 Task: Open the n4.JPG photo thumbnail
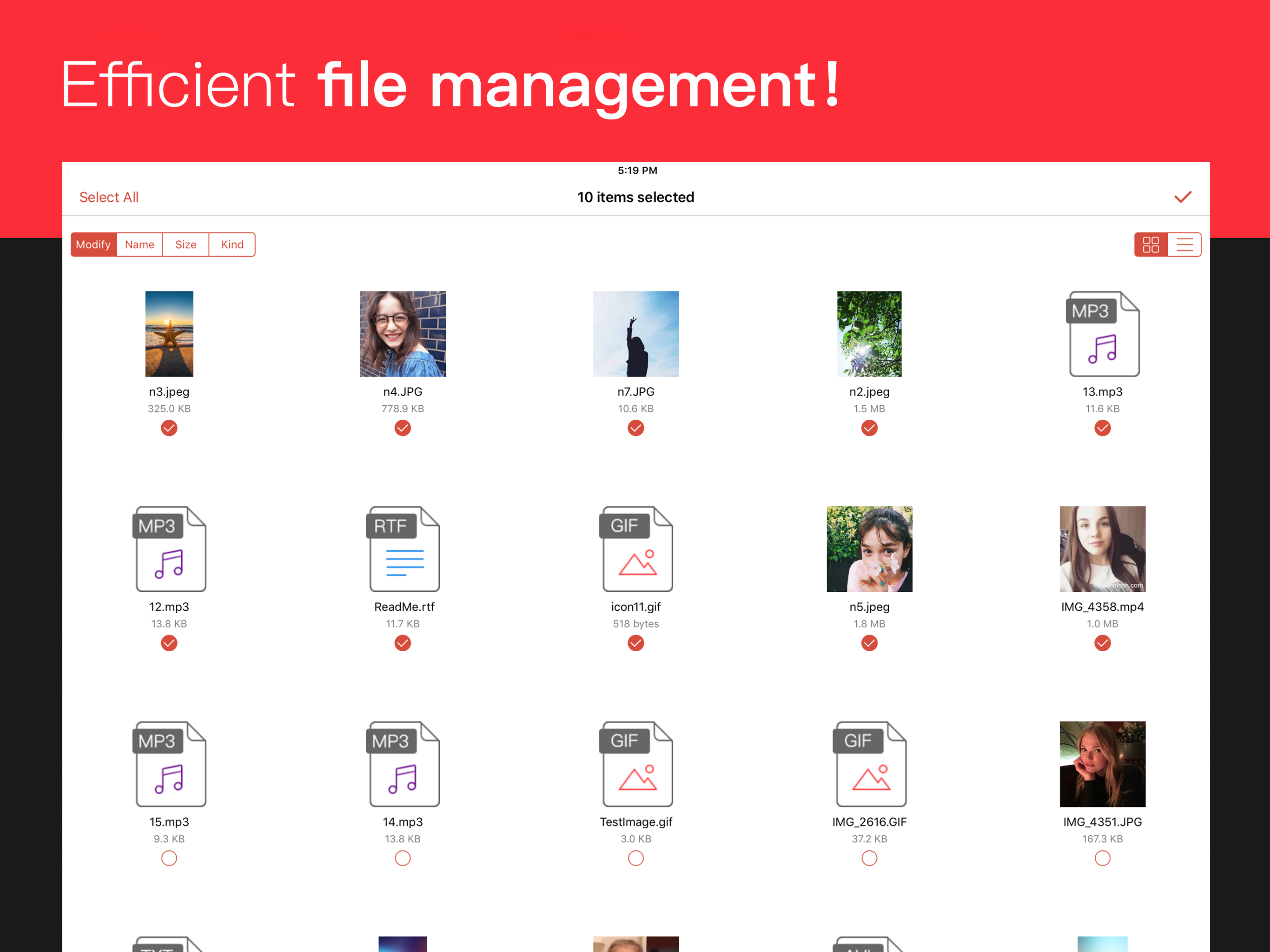(403, 334)
